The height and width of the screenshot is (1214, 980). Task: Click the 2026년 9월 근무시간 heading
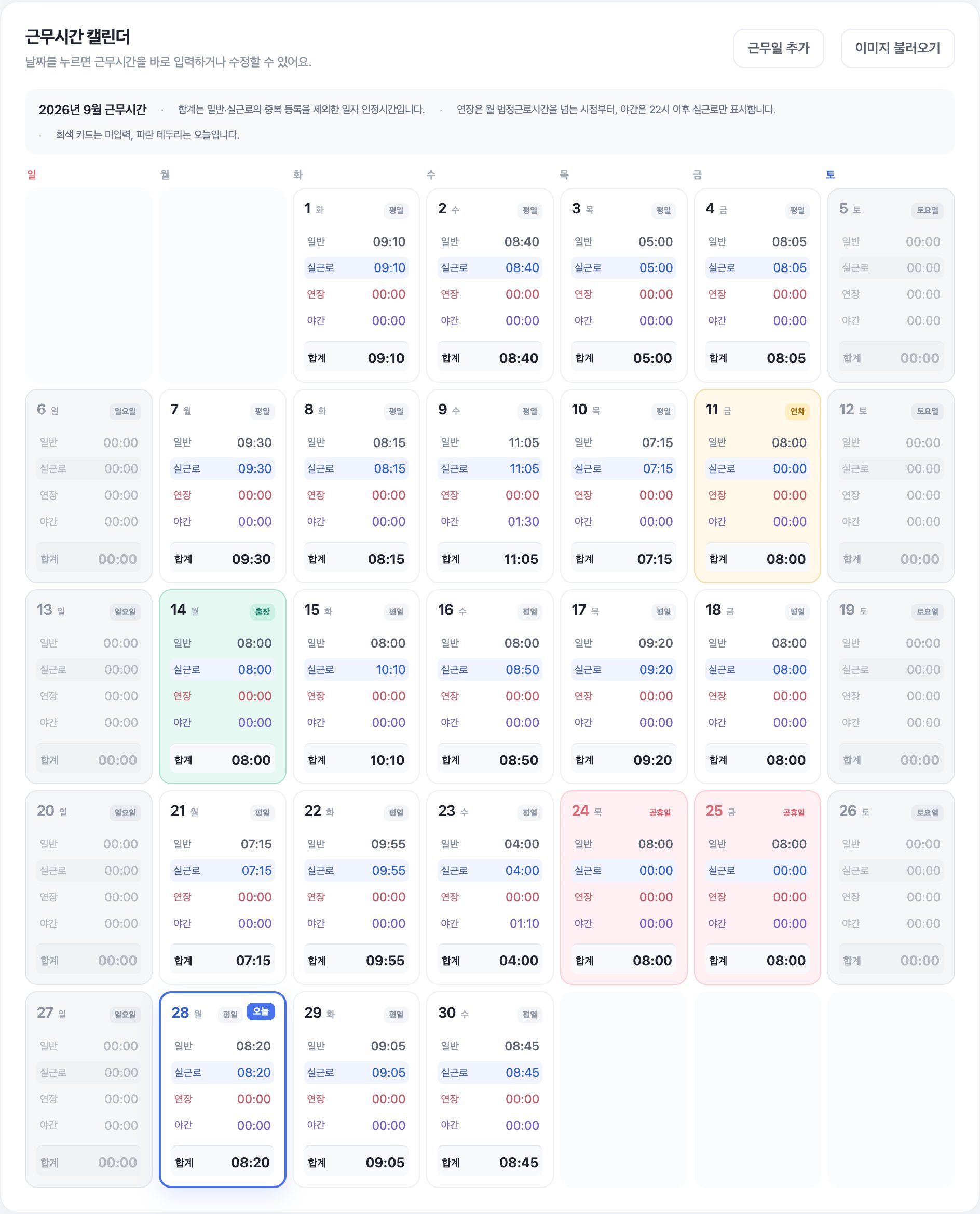(92, 110)
